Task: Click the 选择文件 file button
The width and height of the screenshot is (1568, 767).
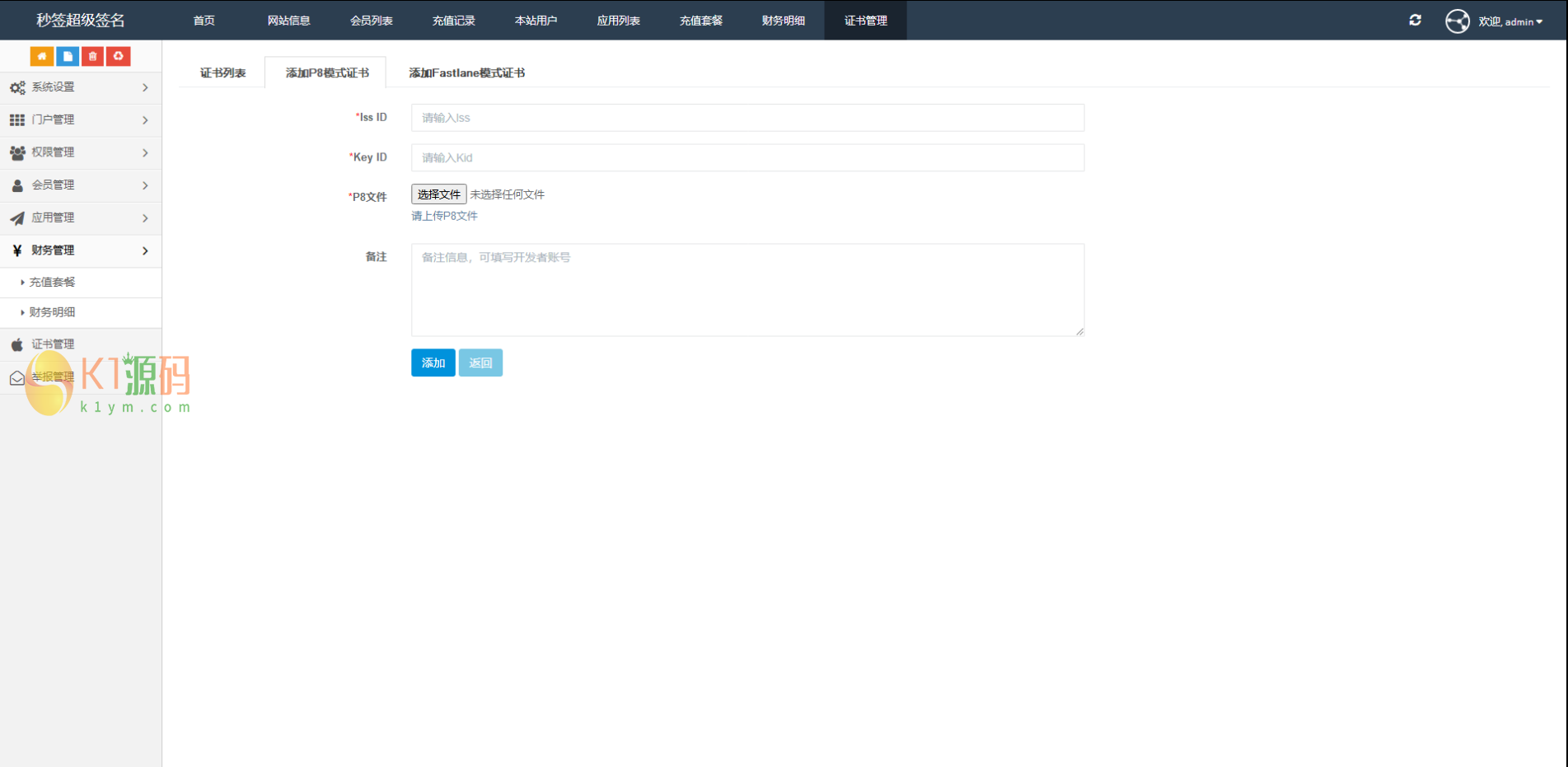Action: [x=439, y=194]
